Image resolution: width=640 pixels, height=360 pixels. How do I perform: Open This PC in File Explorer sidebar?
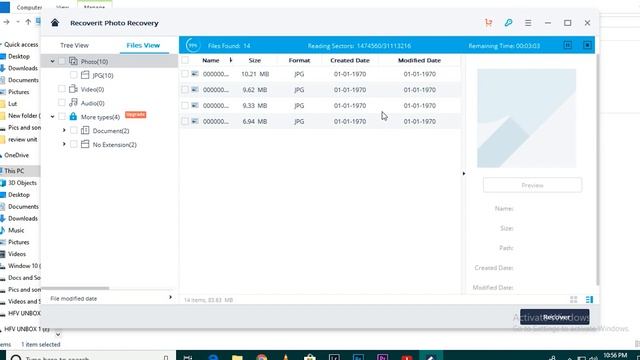(14, 171)
